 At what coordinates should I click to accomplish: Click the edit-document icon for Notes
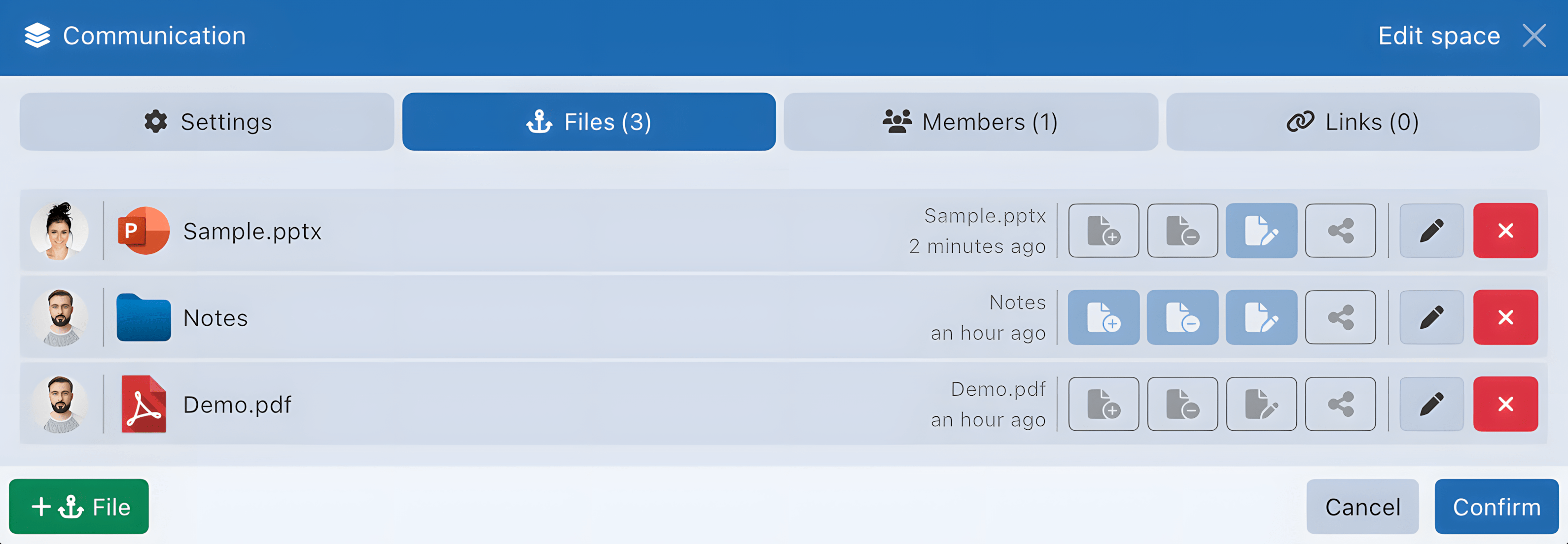click(1261, 317)
